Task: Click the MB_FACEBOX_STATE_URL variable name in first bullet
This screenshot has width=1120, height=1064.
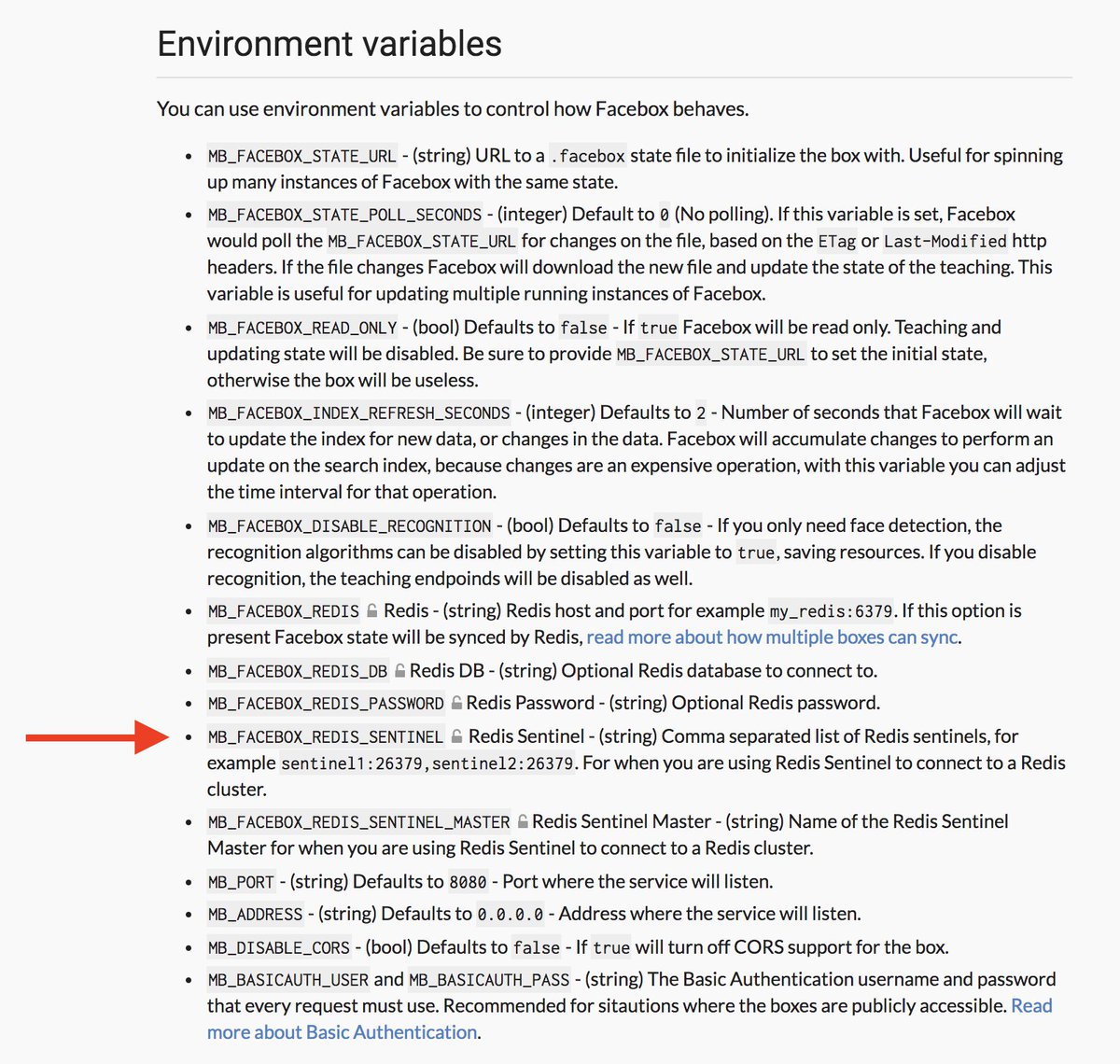Action: click(302, 156)
